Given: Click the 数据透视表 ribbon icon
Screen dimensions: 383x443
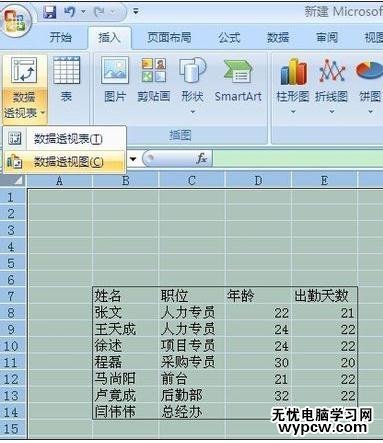Looking at the screenshot, I should (24, 70).
